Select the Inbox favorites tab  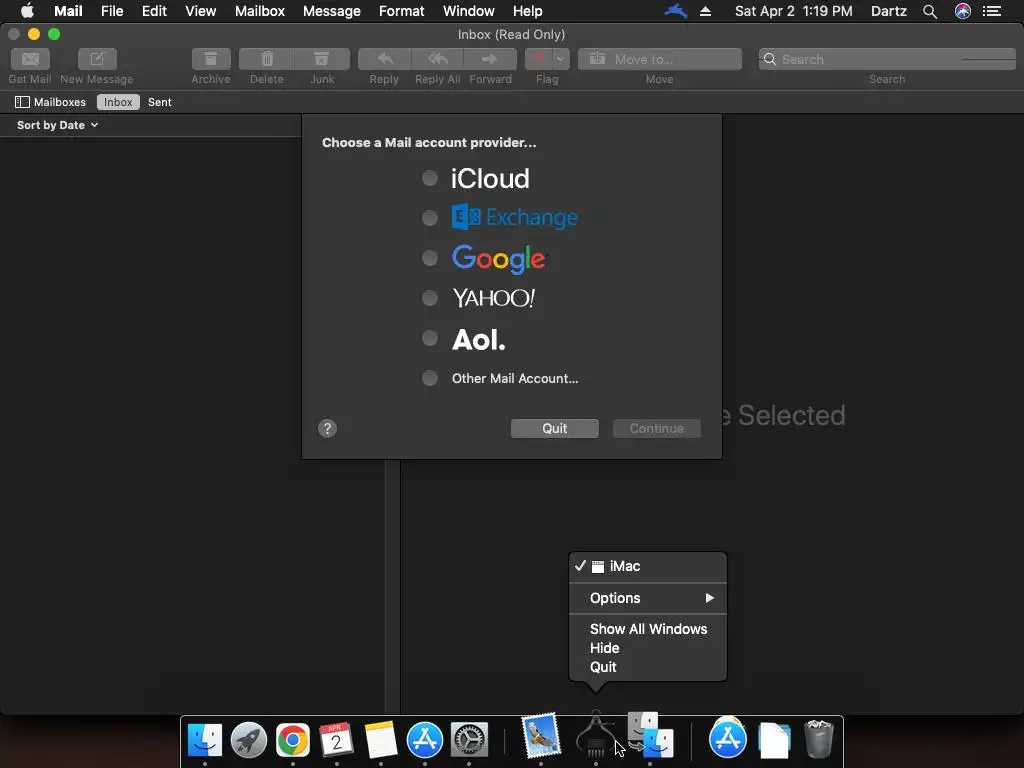tap(118, 102)
